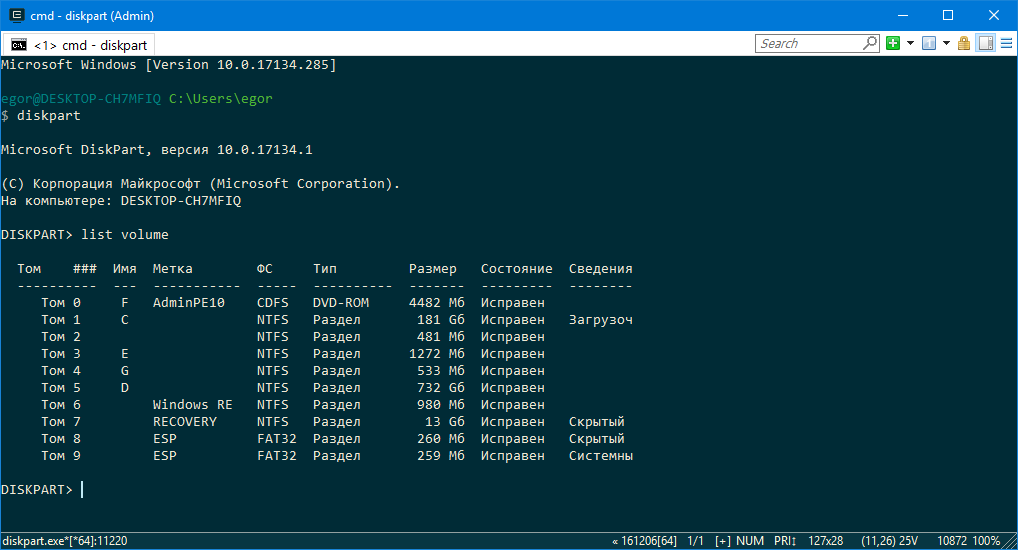Click the green plus new console button

pyautogui.click(x=893, y=44)
